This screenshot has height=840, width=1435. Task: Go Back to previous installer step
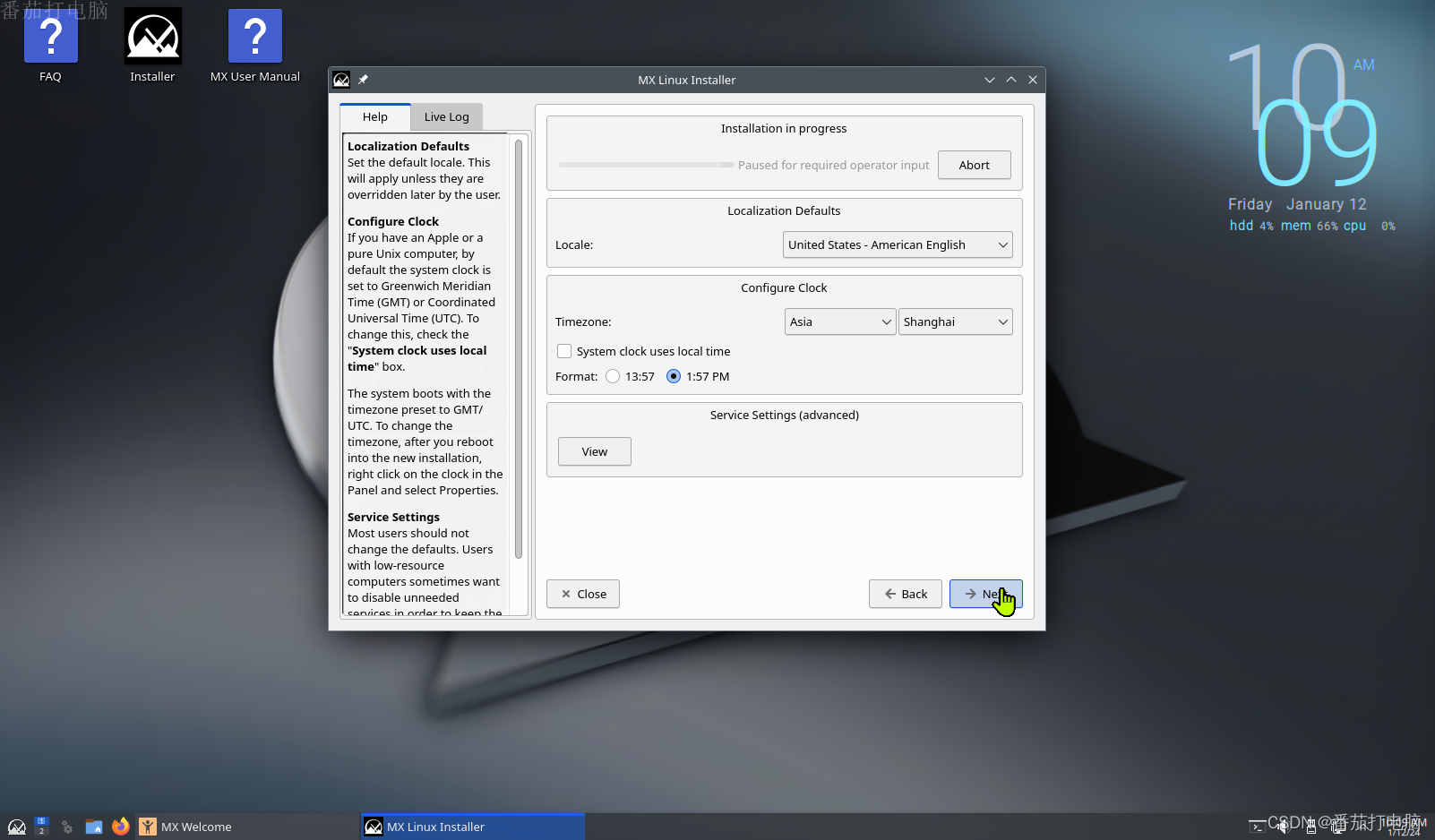coord(906,594)
